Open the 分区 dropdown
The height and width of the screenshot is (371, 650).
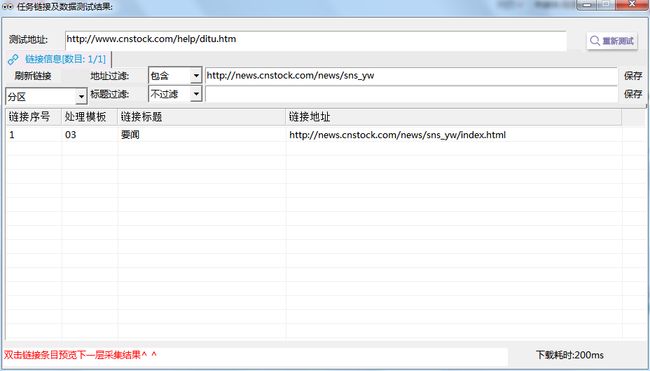tap(81, 97)
